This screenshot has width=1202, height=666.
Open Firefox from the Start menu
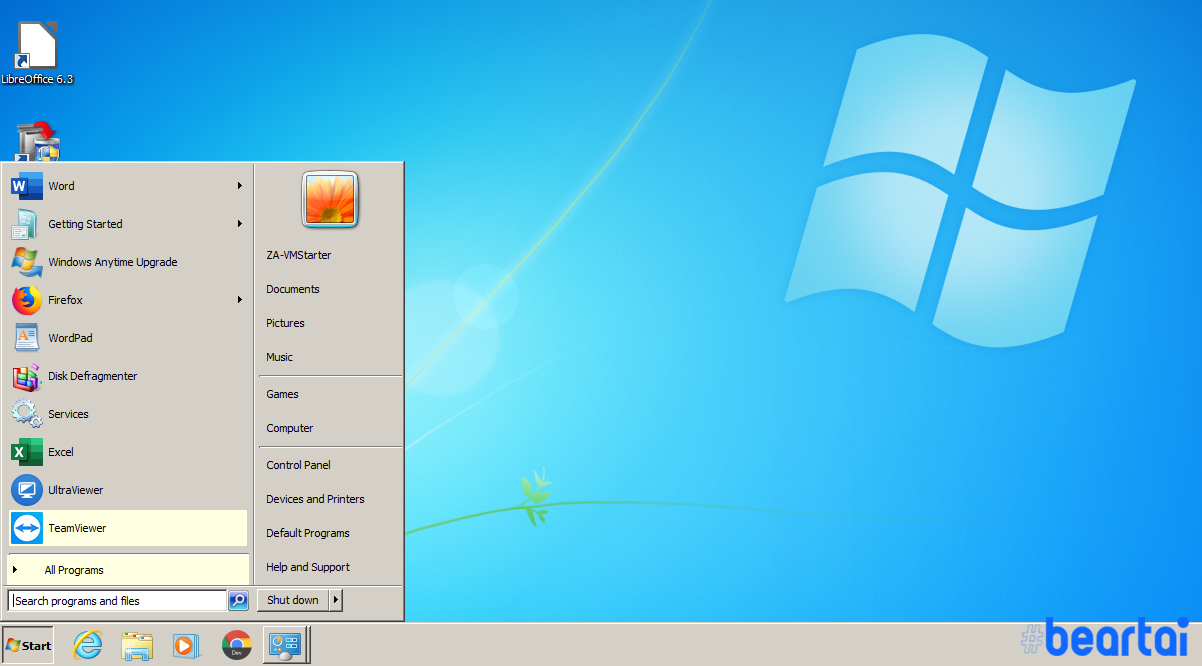click(x=127, y=300)
